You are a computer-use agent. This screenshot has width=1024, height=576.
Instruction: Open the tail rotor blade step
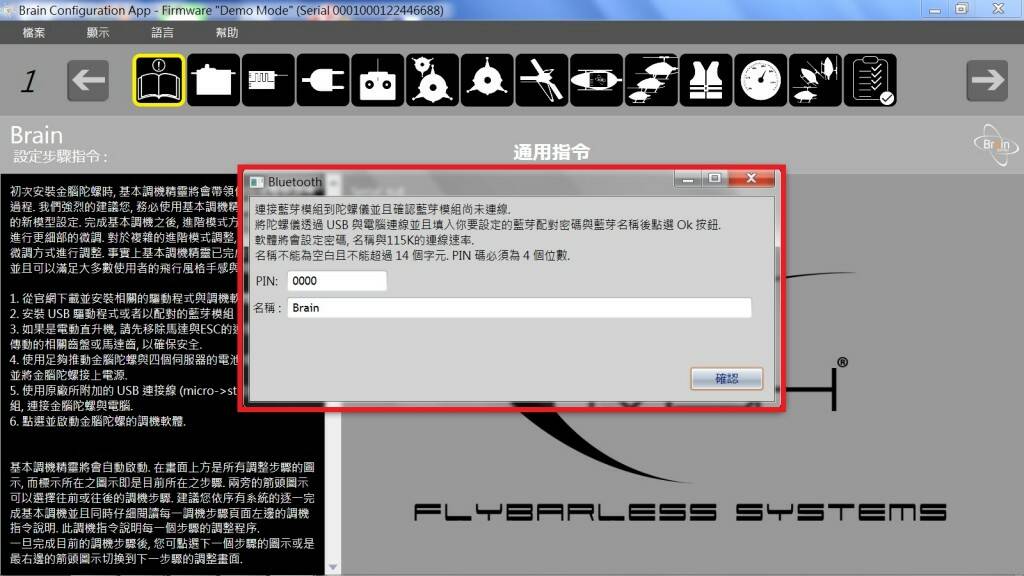[x=542, y=81]
